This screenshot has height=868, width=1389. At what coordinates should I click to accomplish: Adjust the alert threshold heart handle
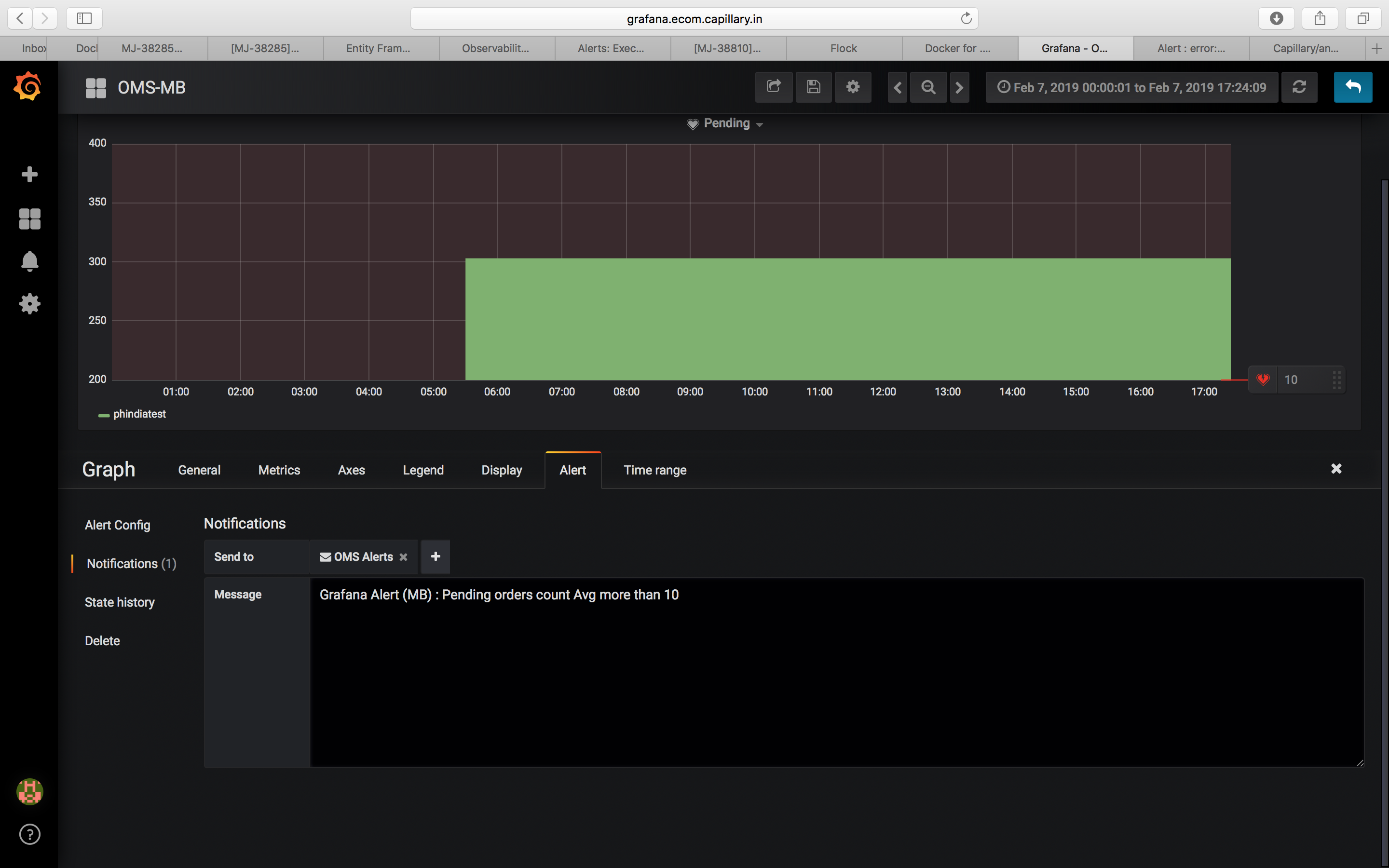coord(1263,379)
